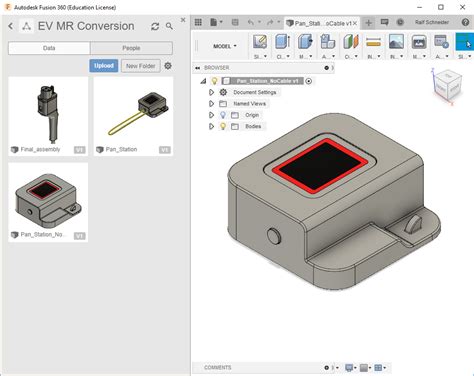Expand the Named Views node
Image resolution: width=474 pixels, height=376 pixels.
click(211, 104)
